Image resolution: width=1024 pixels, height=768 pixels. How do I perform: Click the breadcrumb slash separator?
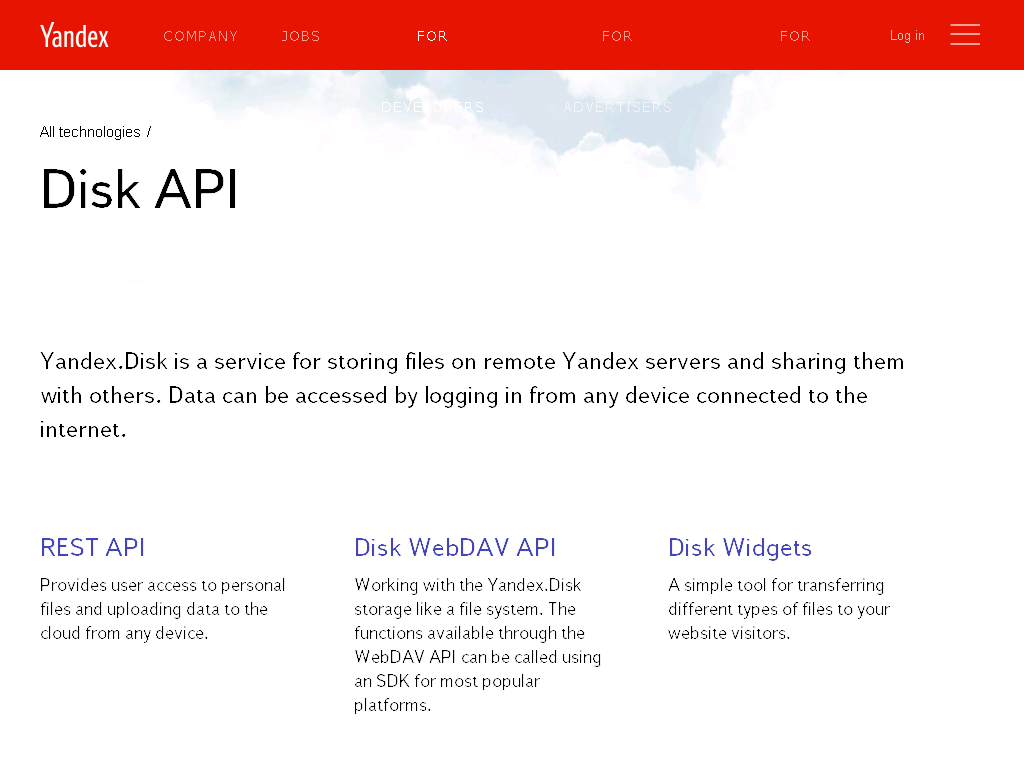[x=149, y=132]
